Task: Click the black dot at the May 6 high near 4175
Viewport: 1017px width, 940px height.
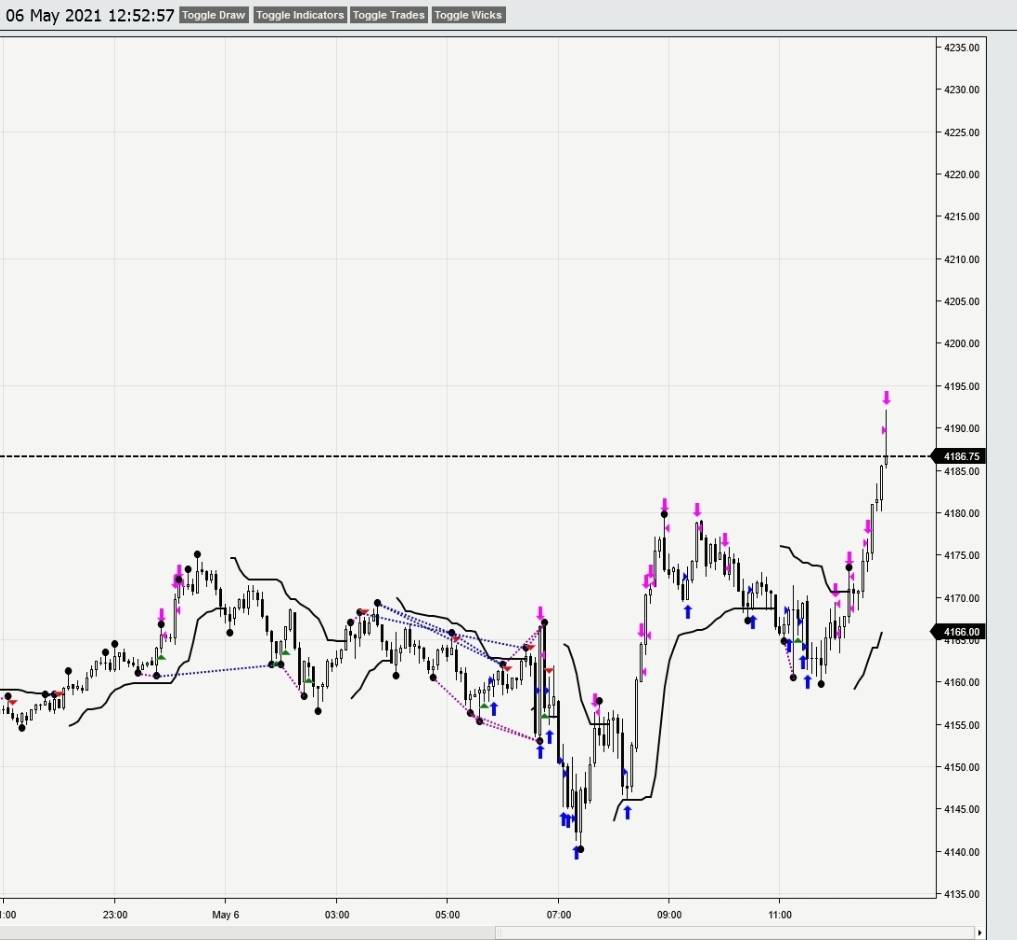Action: coord(197,555)
